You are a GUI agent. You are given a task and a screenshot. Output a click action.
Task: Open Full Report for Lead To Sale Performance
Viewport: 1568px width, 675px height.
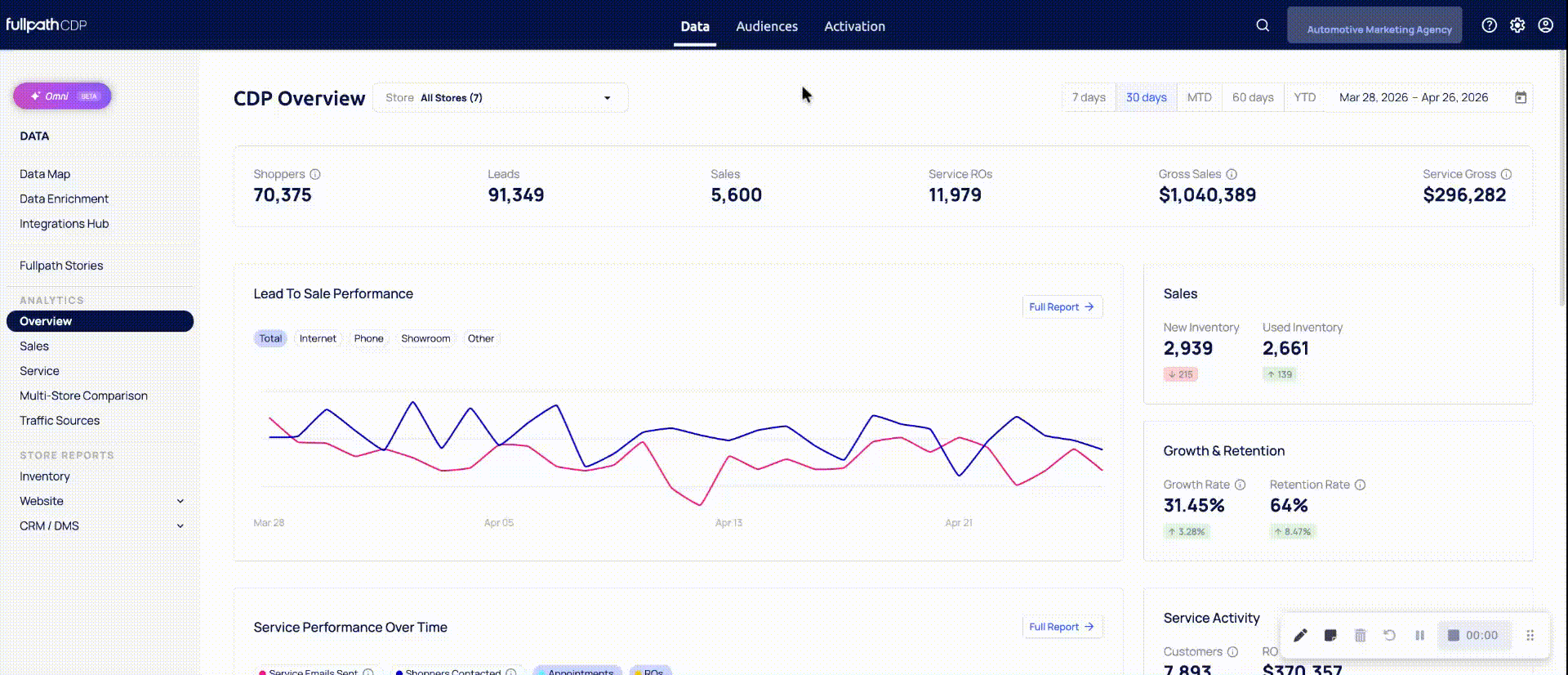coord(1062,306)
